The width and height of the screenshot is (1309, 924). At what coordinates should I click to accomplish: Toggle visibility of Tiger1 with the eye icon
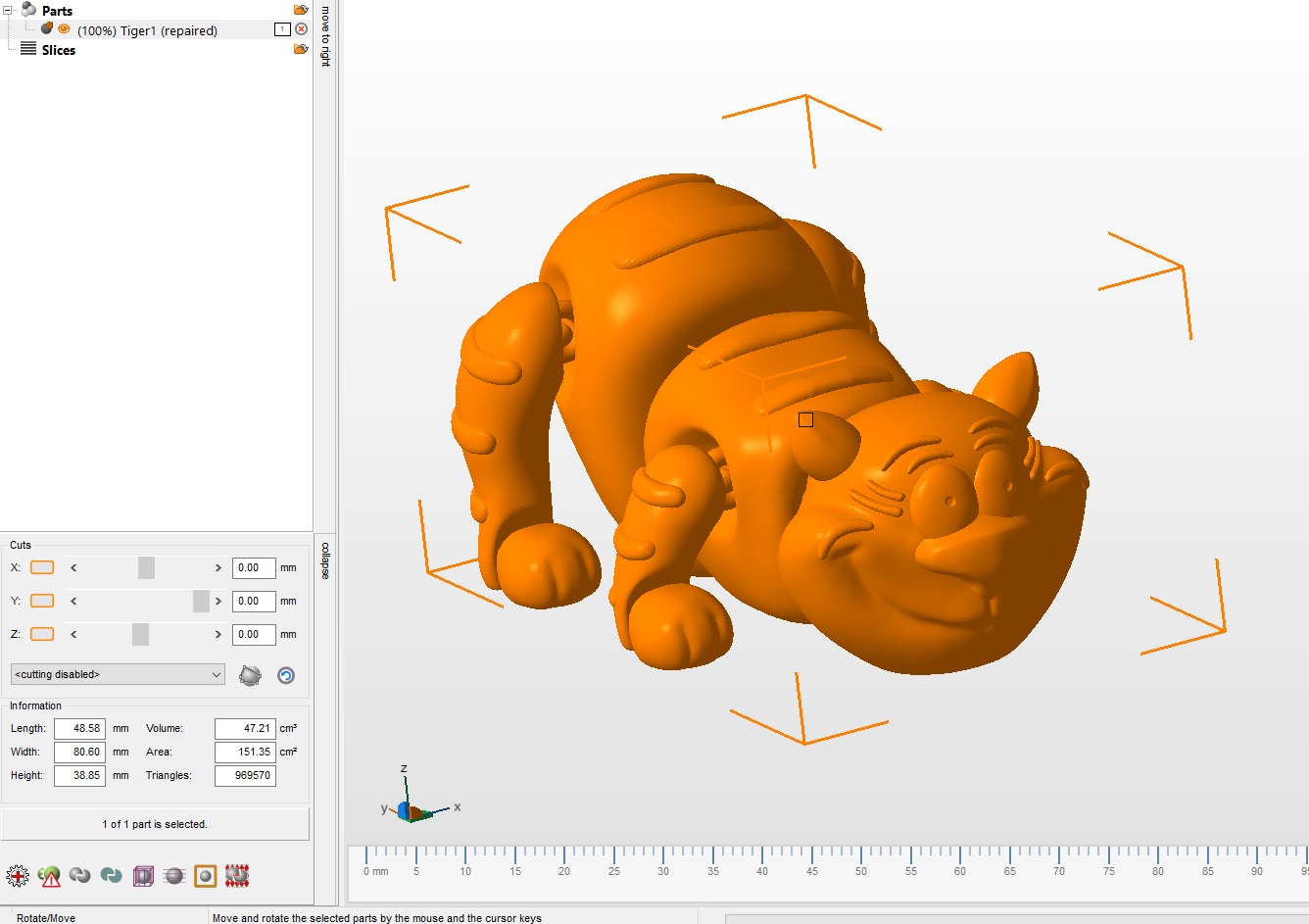click(x=65, y=29)
